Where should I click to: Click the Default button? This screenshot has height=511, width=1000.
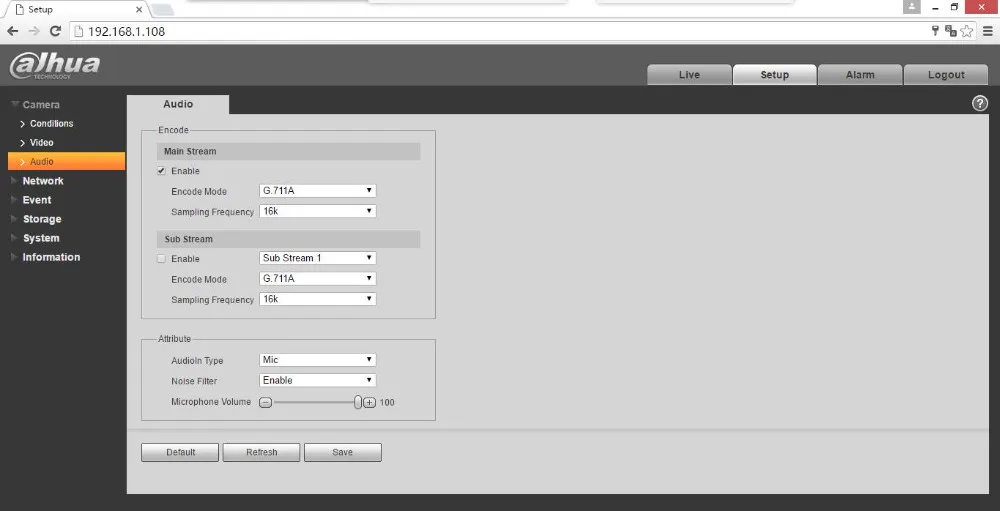(x=180, y=452)
